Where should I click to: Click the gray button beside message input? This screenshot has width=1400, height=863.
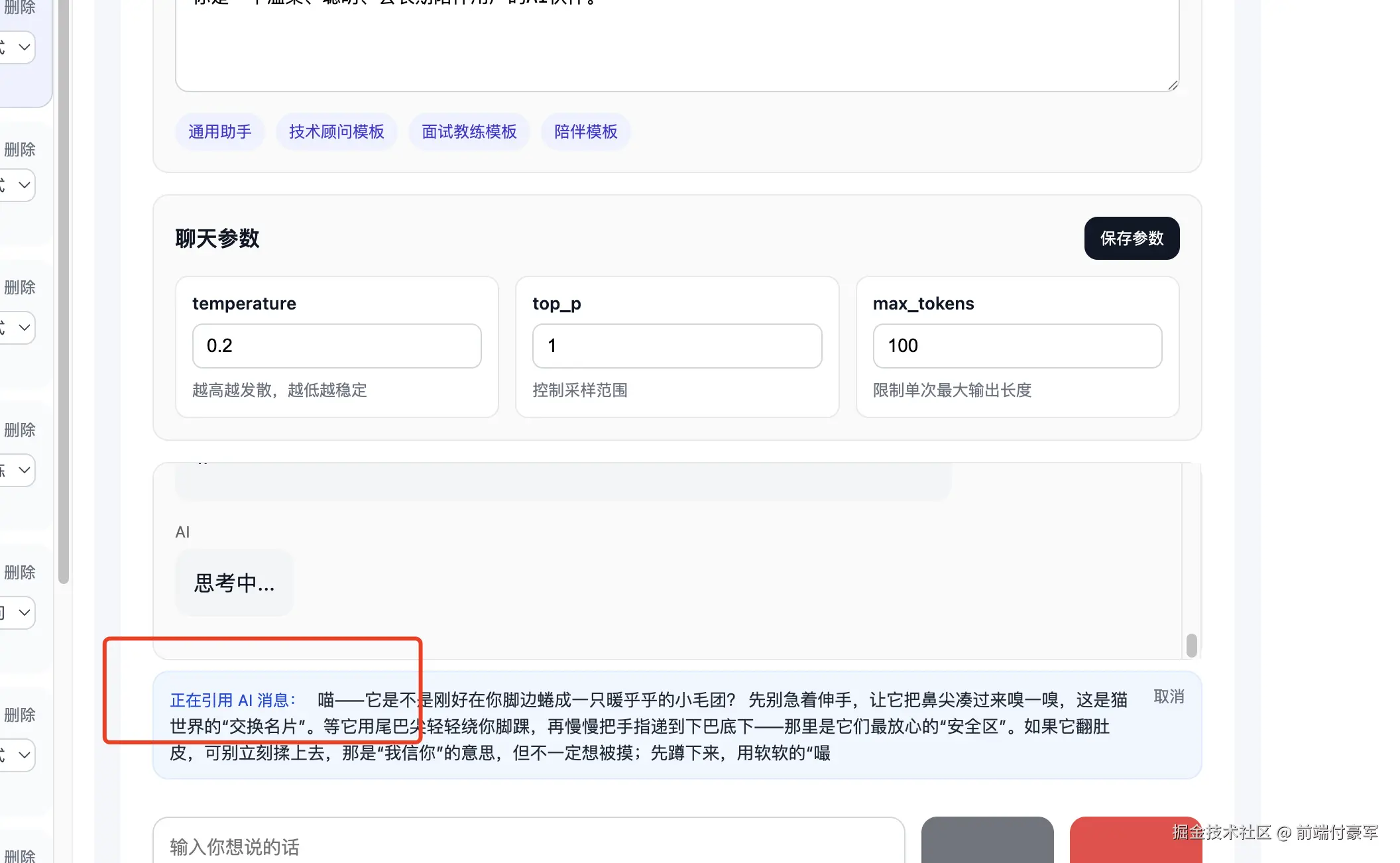(x=987, y=840)
